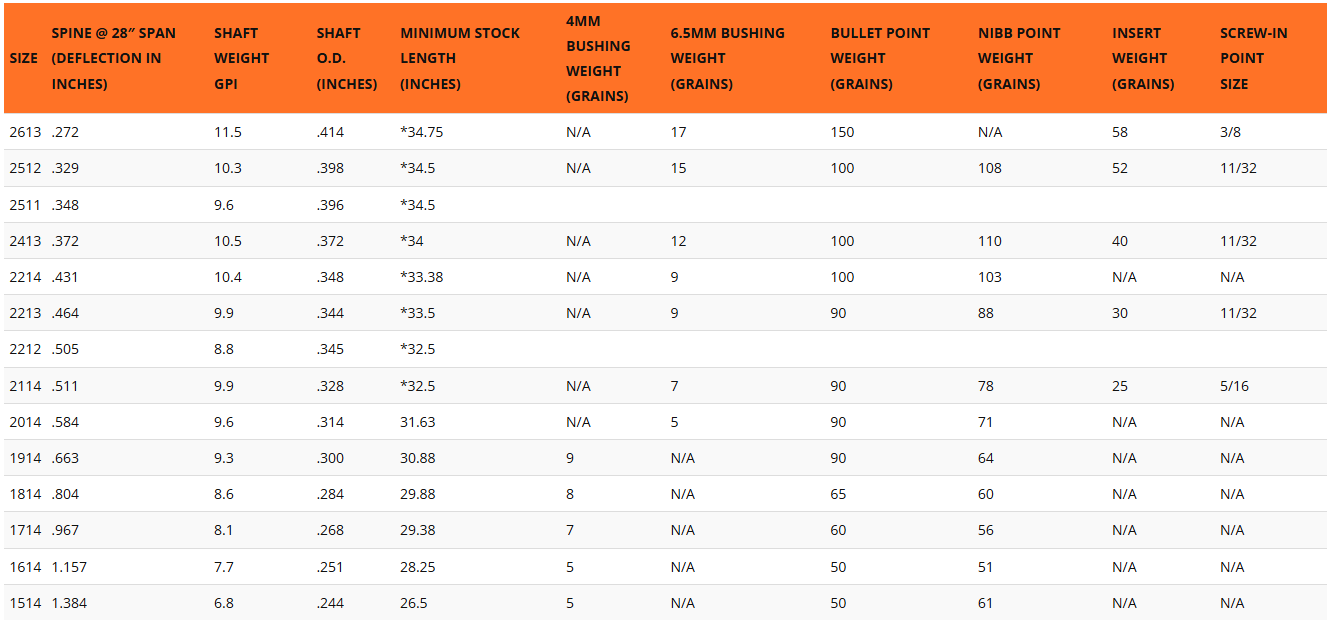Screen dimensions: 1332x636
Task: Click the *33.38 stock length cell
Action: tap(422, 277)
